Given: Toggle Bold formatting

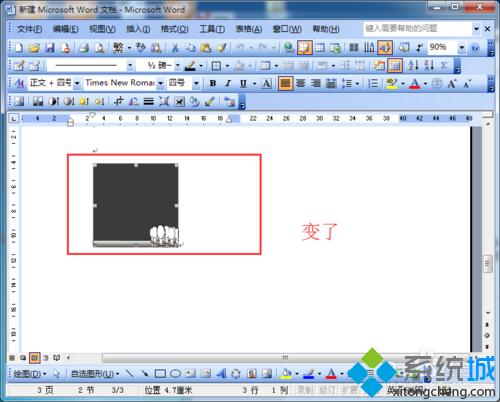Looking at the screenshot, I should 213,84.
